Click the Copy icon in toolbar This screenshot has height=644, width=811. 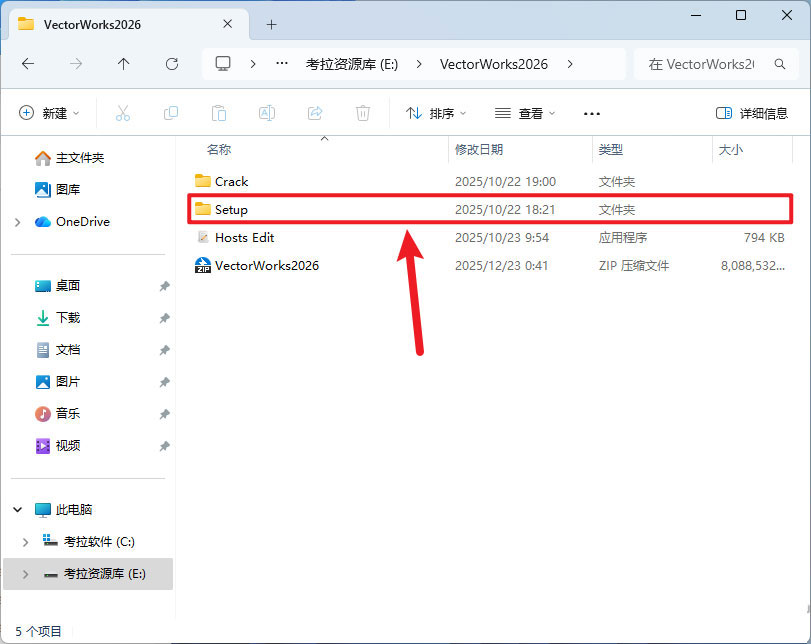pyautogui.click(x=171, y=113)
